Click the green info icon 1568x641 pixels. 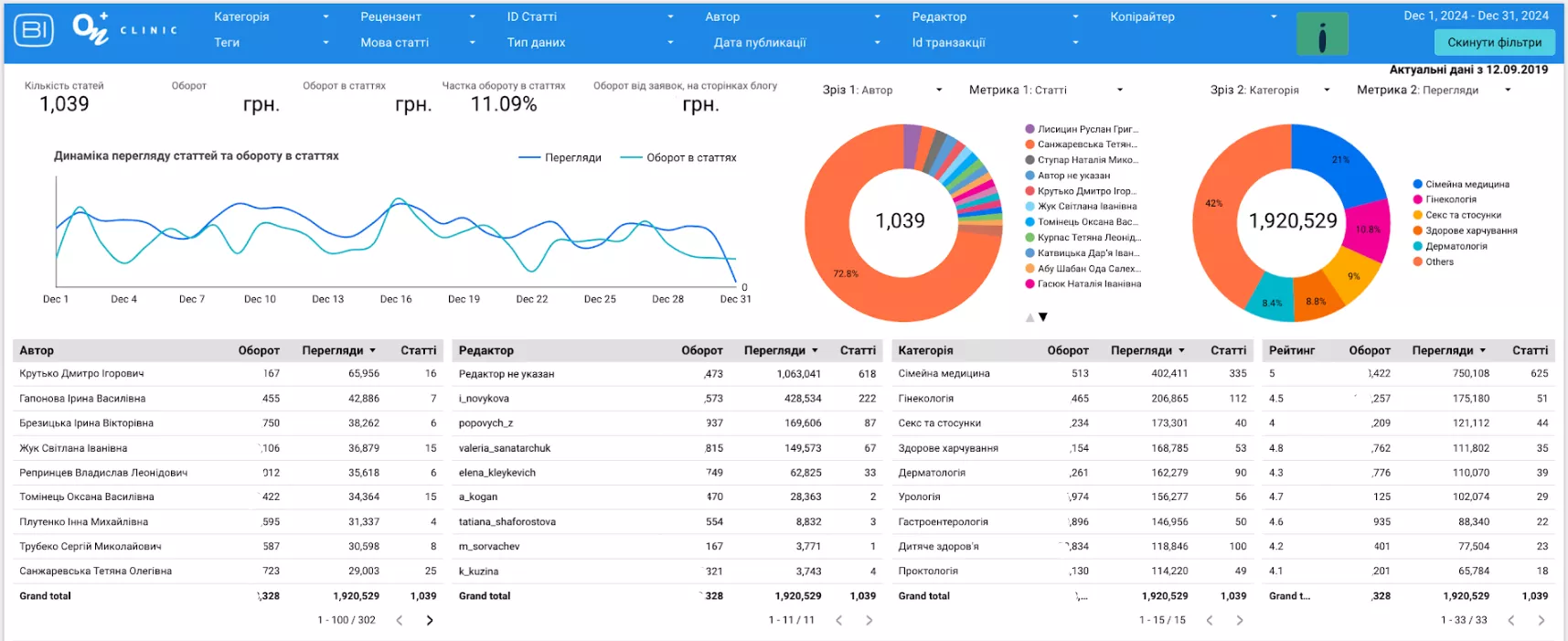coord(1322,35)
